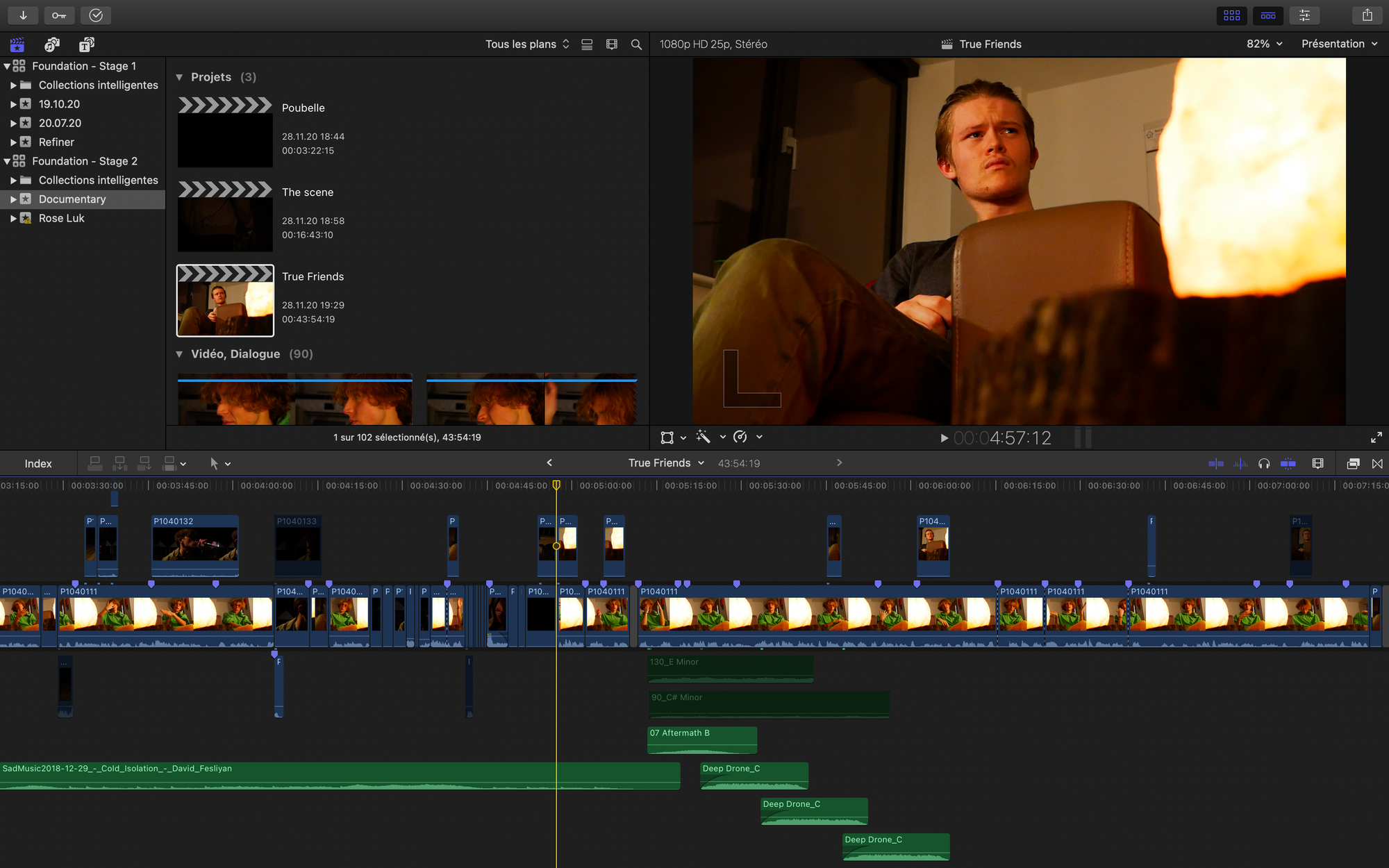Show the Effects browser
The image size is (1389, 868).
tap(1353, 464)
